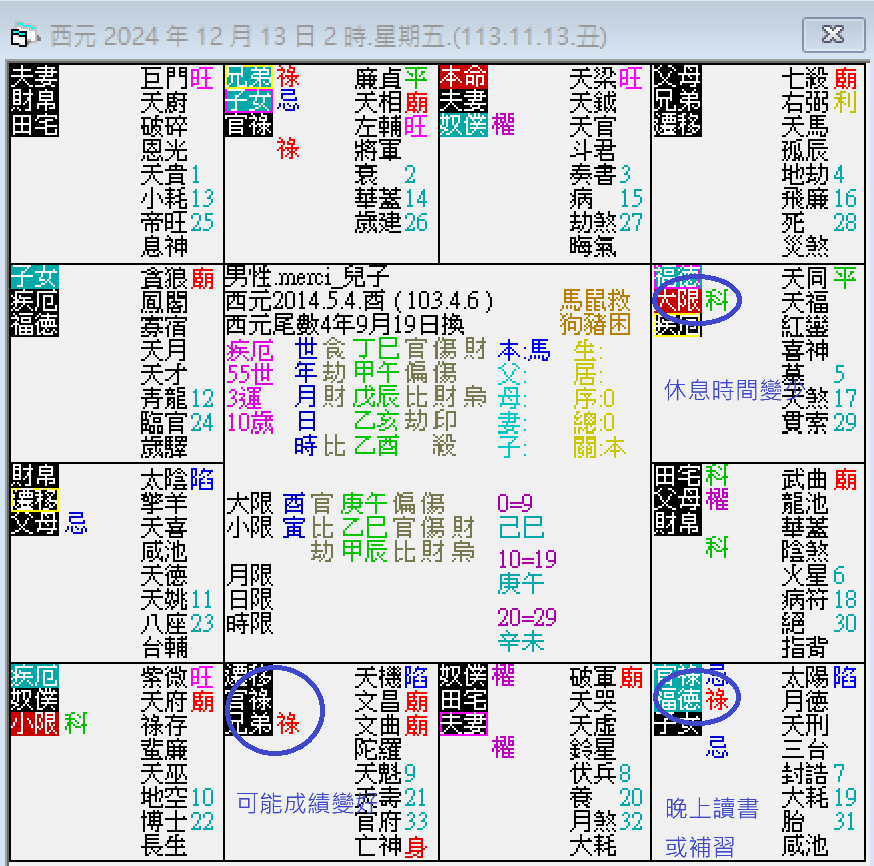Select the 歲驛 text

164,446
